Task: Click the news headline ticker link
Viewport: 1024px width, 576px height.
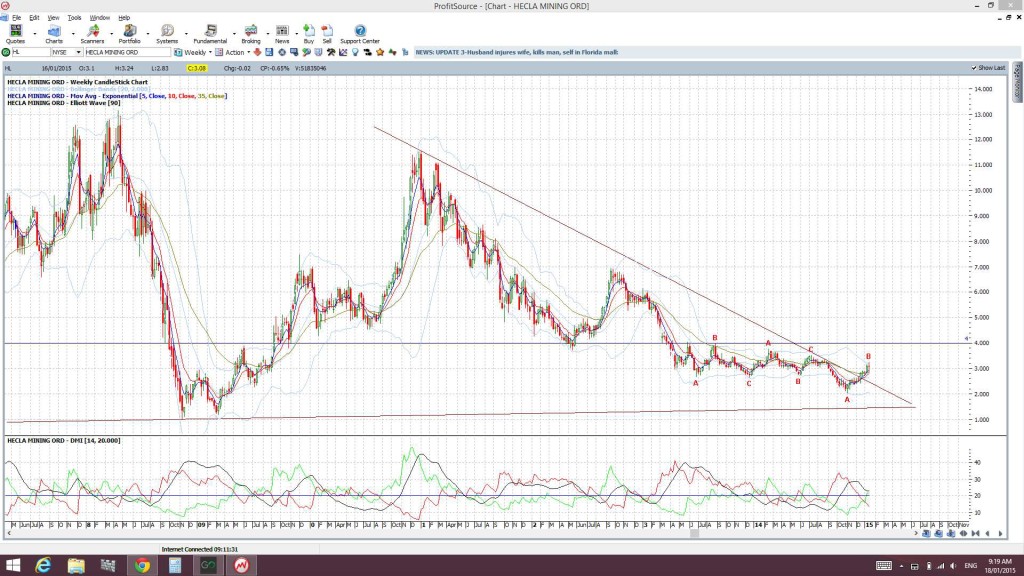Action: click(x=517, y=52)
